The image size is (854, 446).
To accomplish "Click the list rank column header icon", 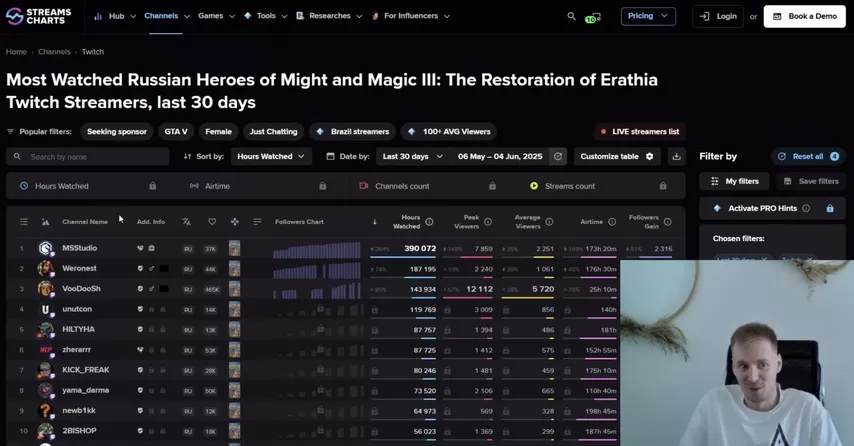I will (24, 222).
